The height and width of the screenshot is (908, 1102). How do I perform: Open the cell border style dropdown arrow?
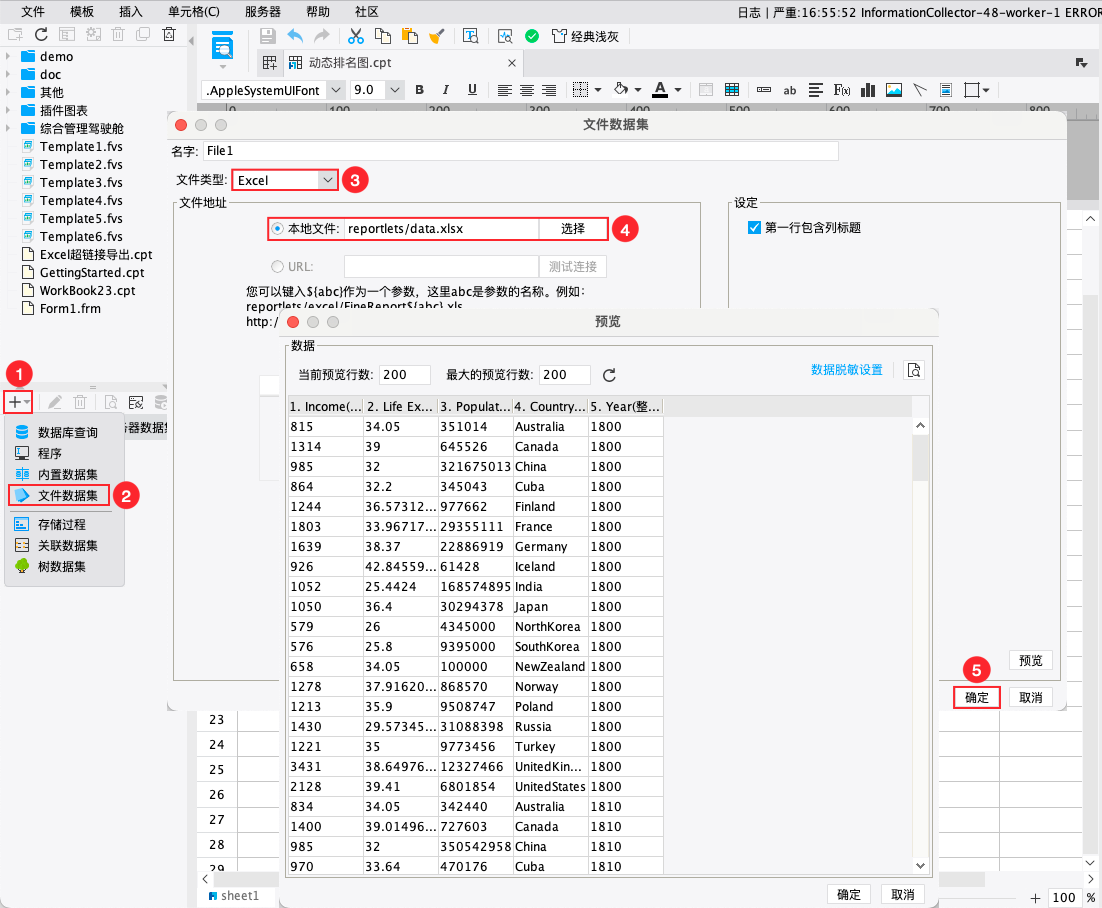[598, 90]
